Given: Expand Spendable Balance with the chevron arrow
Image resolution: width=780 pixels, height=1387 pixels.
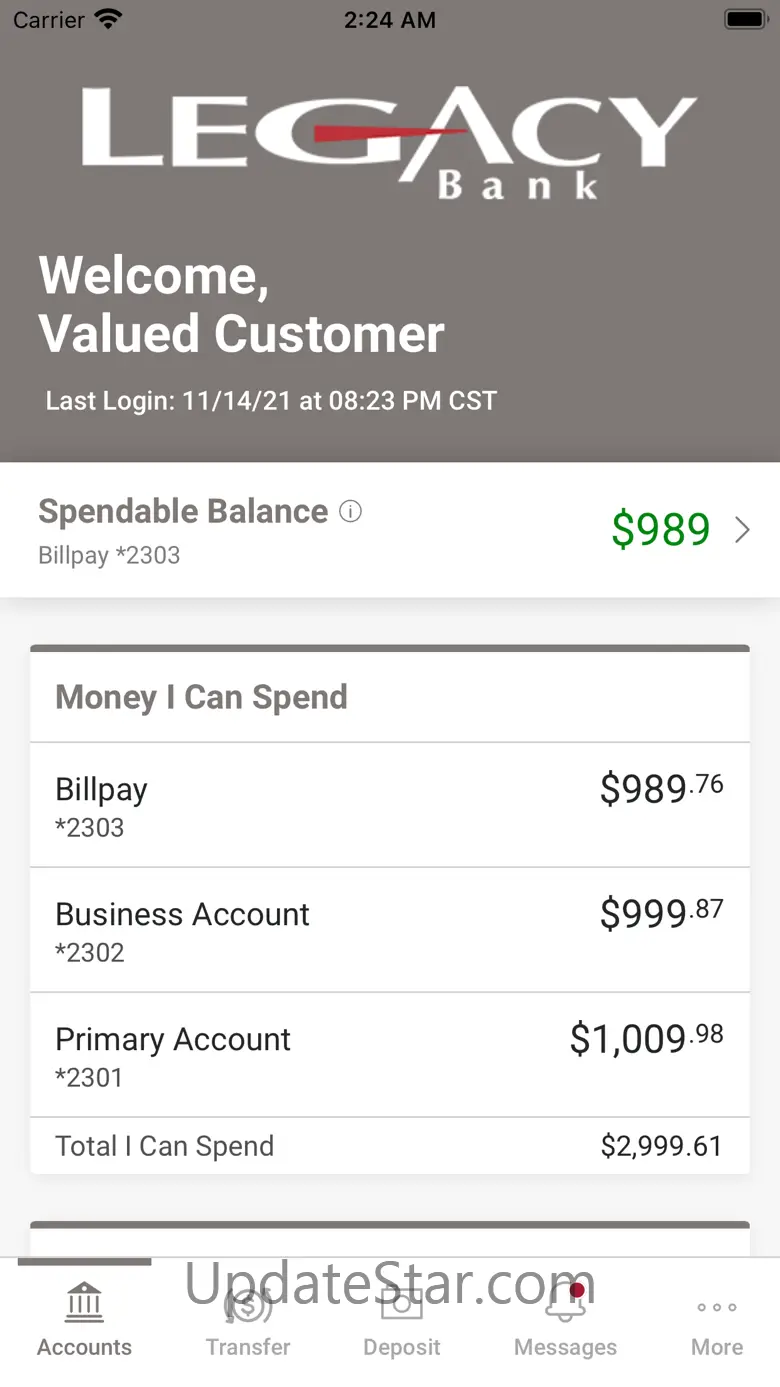Looking at the screenshot, I should coord(742,530).
